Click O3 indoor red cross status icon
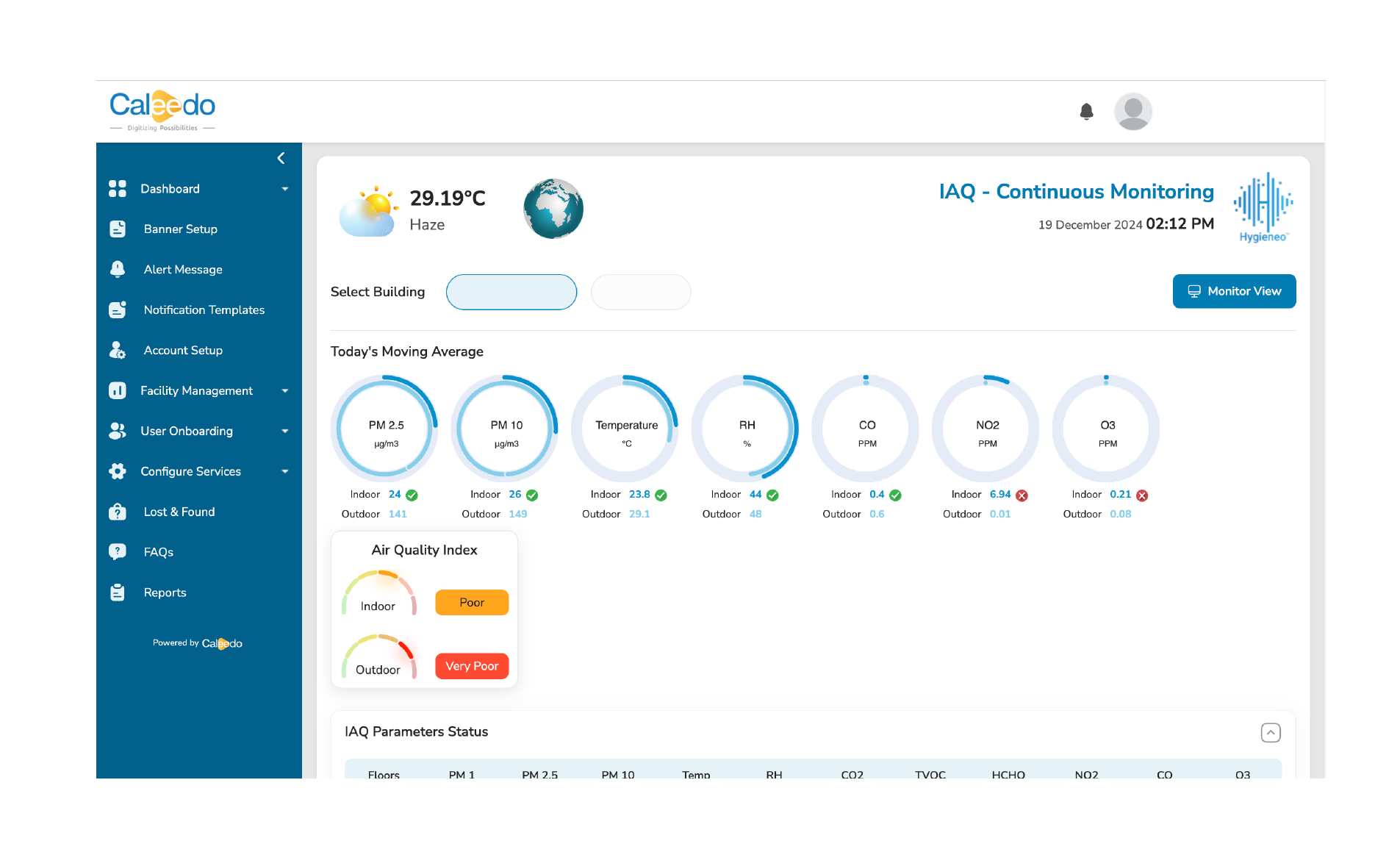The width and height of the screenshot is (1400, 852). [x=1142, y=495]
